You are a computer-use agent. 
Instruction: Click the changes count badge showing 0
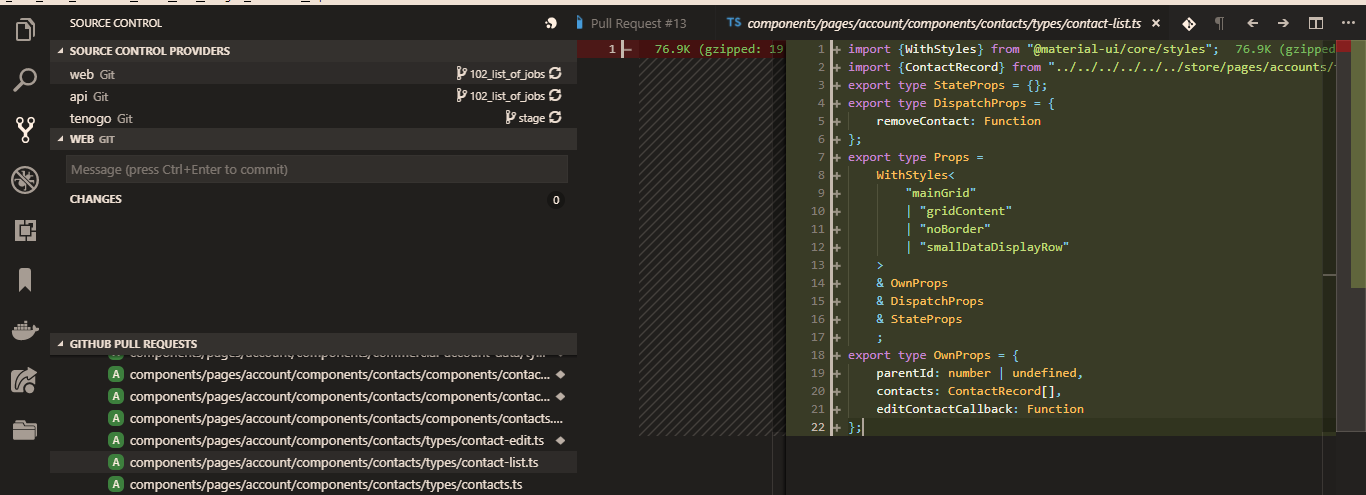pyautogui.click(x=556, y=200)
